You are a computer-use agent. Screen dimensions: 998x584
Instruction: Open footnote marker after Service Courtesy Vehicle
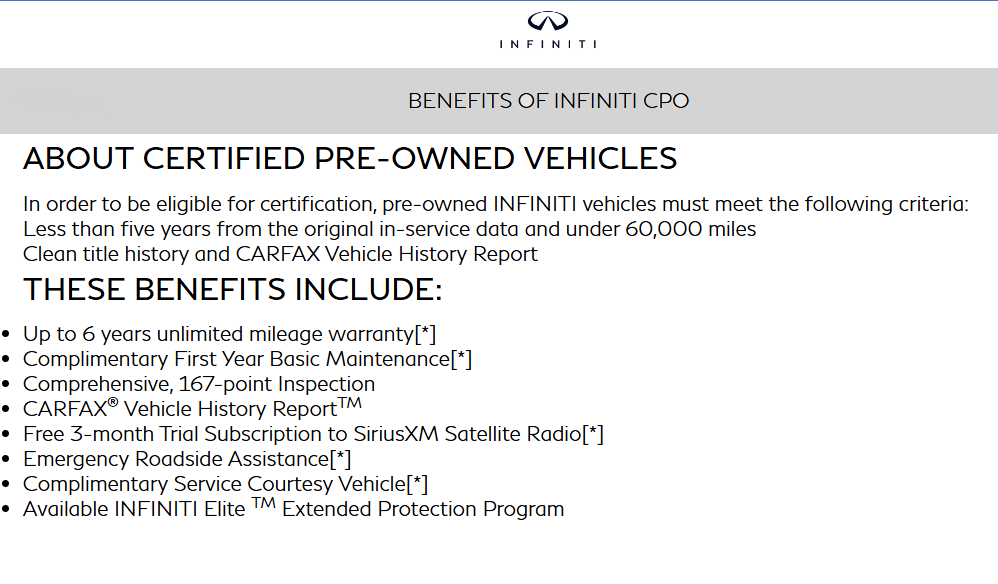coord(417,484)
